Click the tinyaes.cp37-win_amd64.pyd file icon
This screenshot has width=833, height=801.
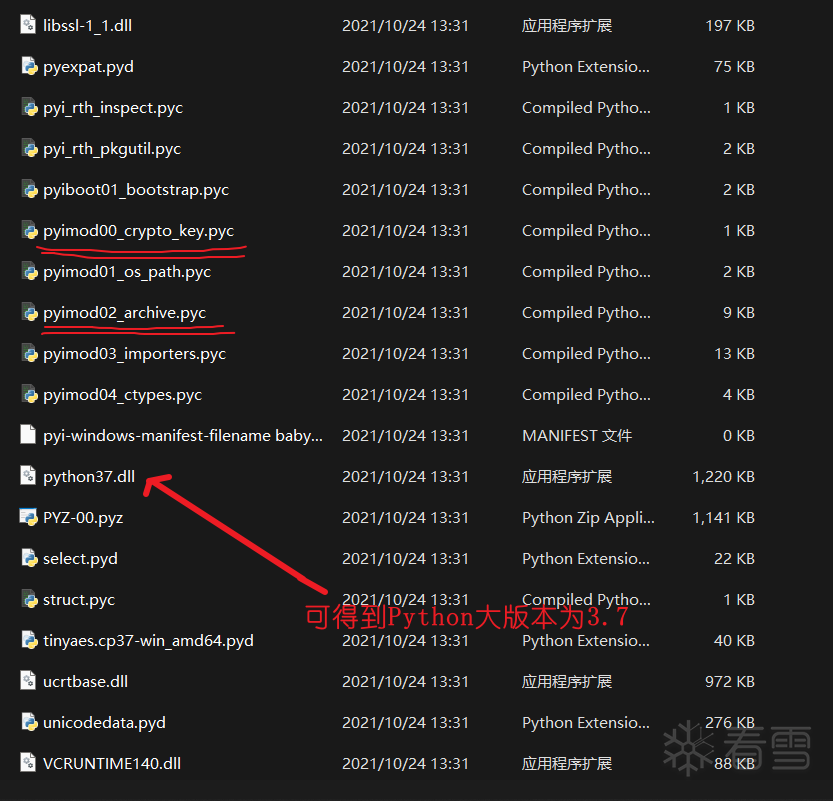28,640
